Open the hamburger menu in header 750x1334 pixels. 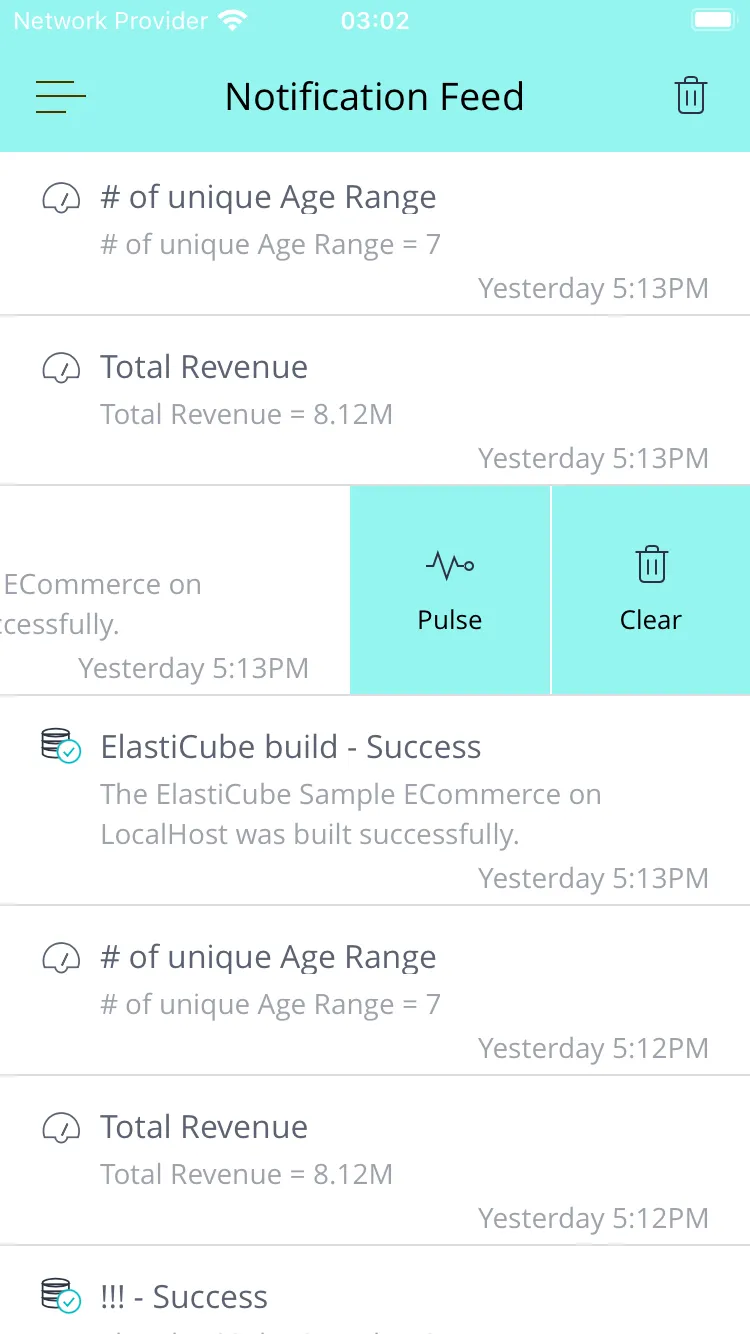61,97
